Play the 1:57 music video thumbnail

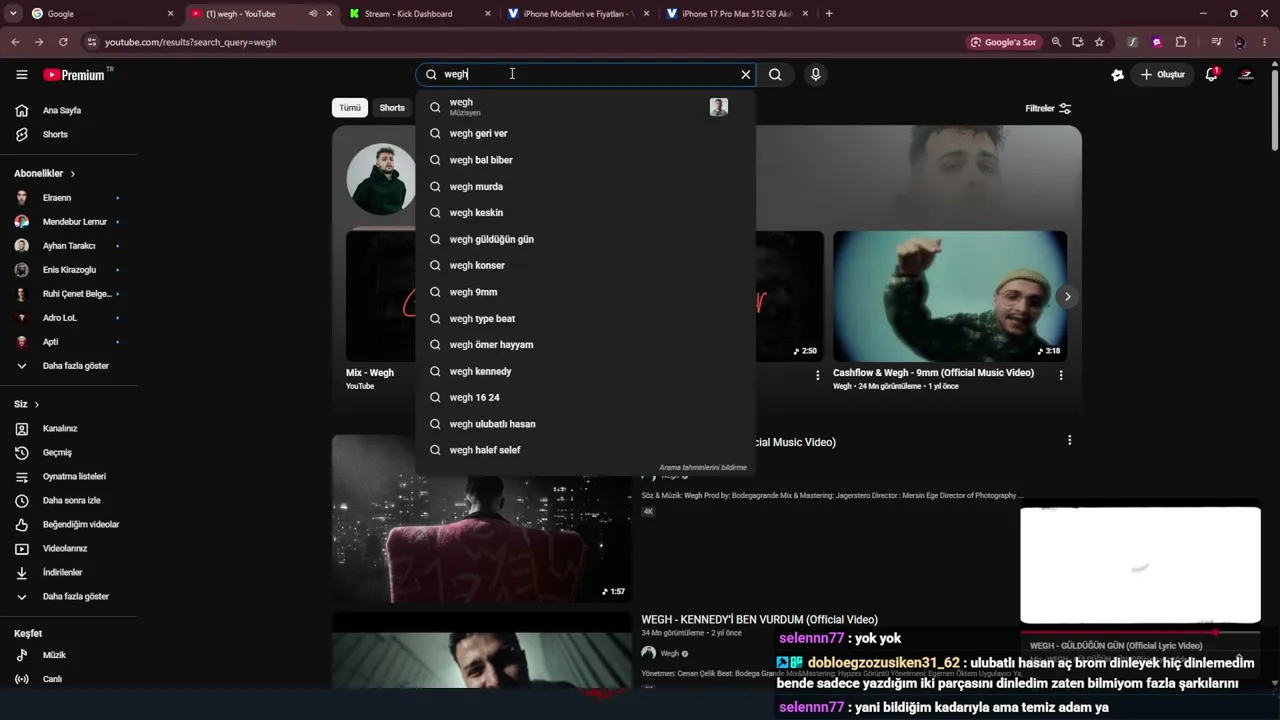(x=481, y=518)
